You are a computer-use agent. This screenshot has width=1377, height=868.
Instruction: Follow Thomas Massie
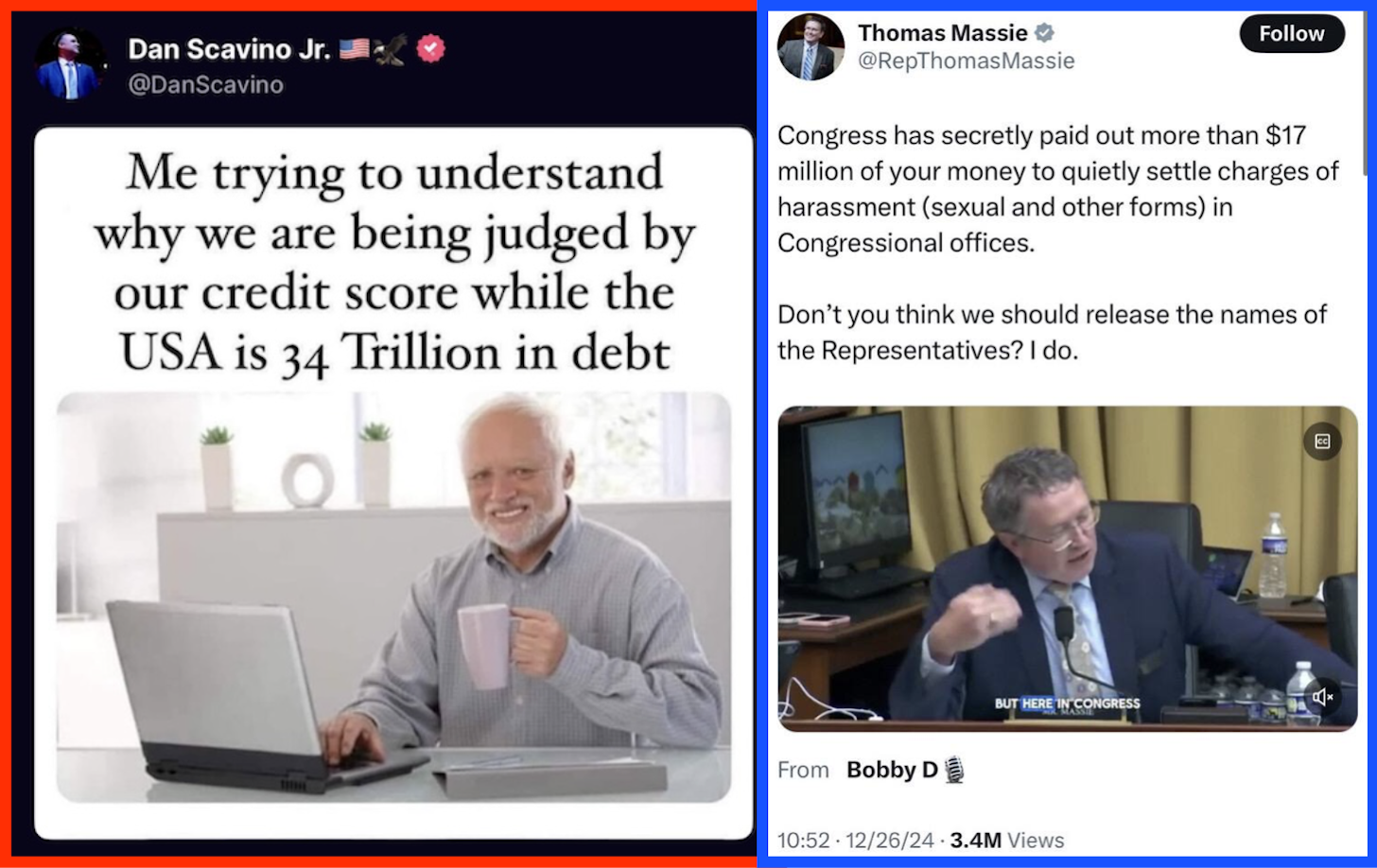[x=1291, y=34]
